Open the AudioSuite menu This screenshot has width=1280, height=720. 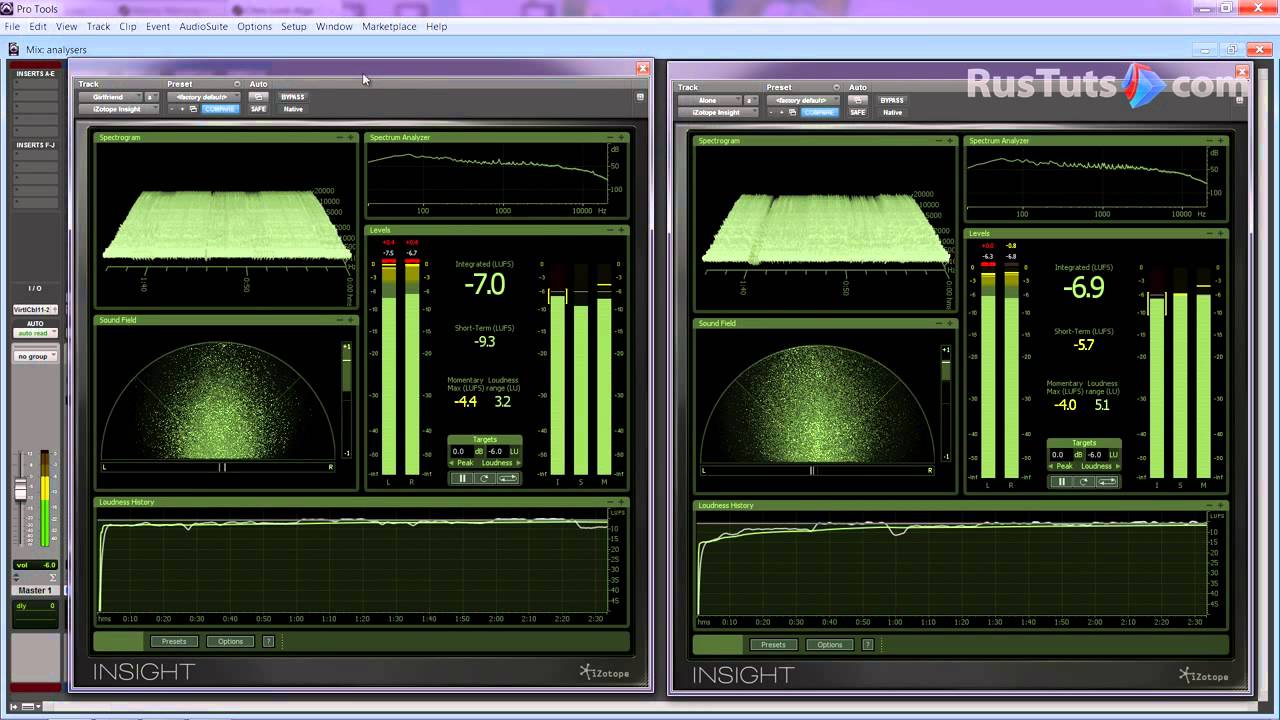[203, 26]
